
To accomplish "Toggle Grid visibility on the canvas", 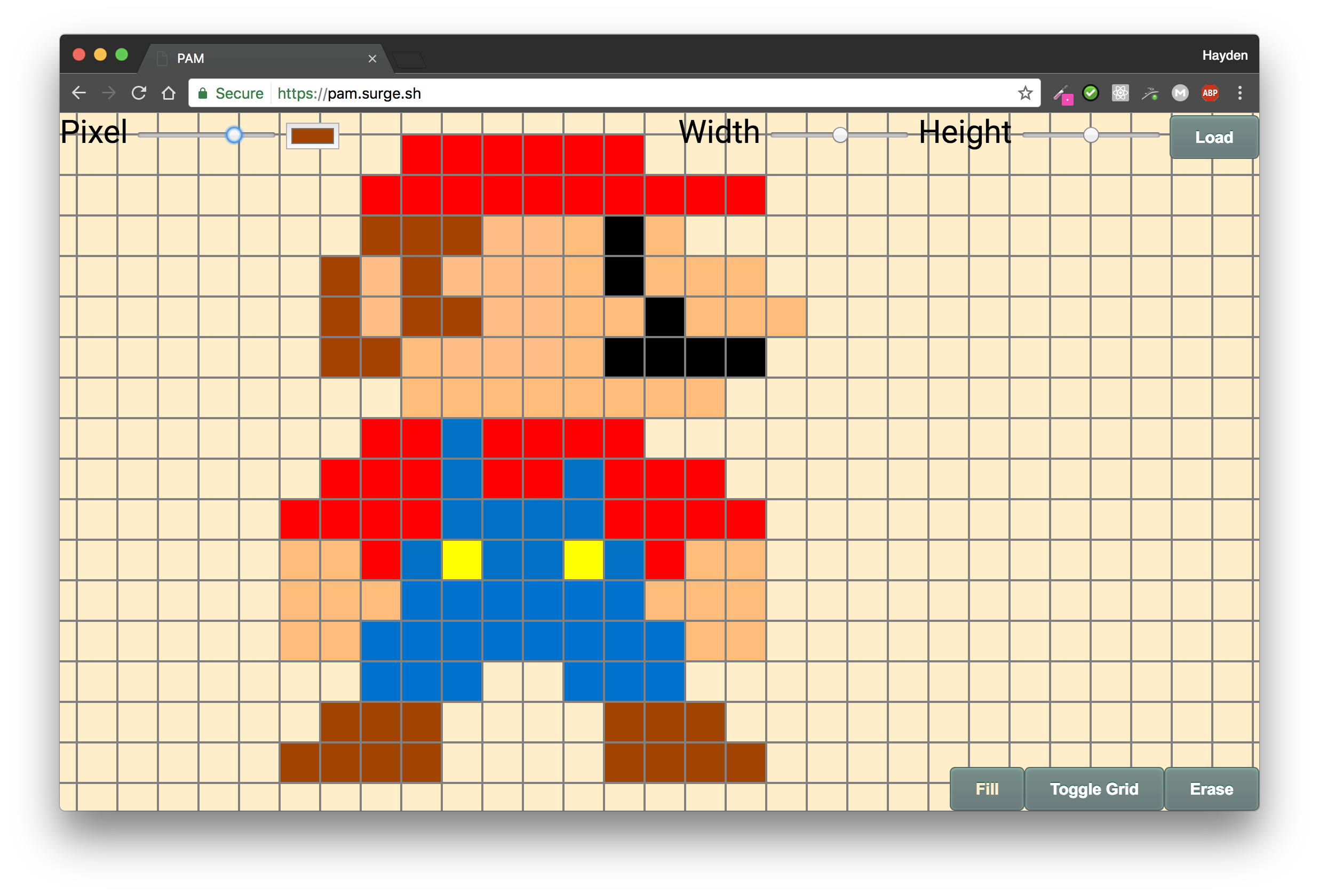I will 1094,789.
